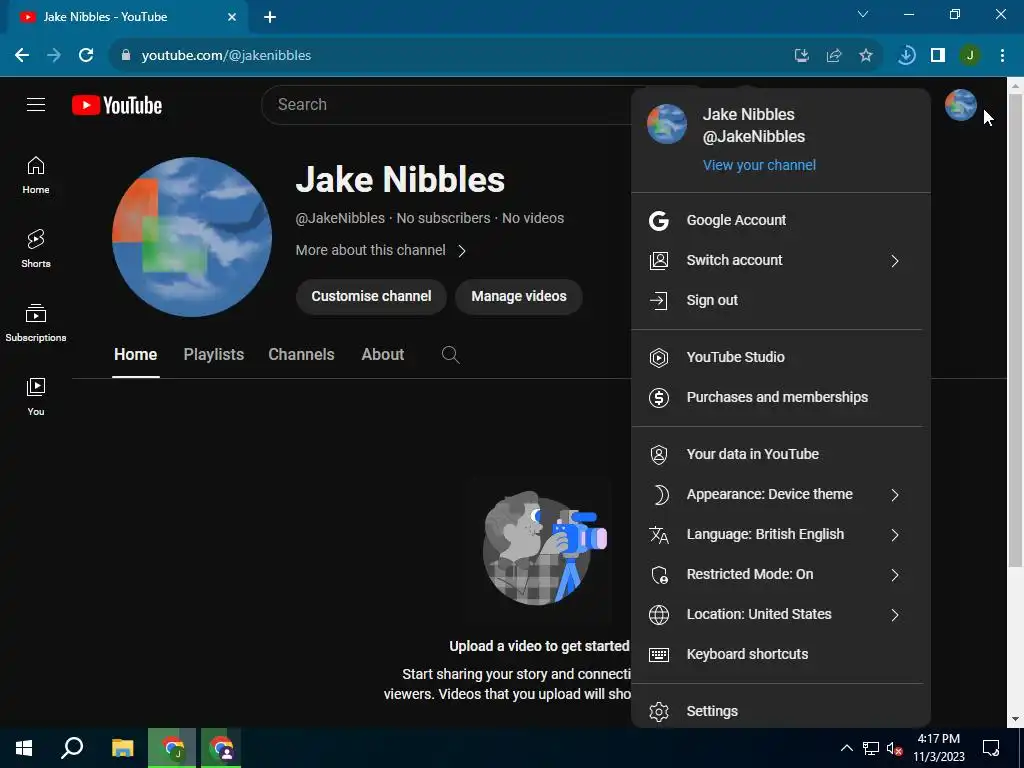Open File Explorer from the taskbar
1024x768 pixels.
(x=122, y=748)
